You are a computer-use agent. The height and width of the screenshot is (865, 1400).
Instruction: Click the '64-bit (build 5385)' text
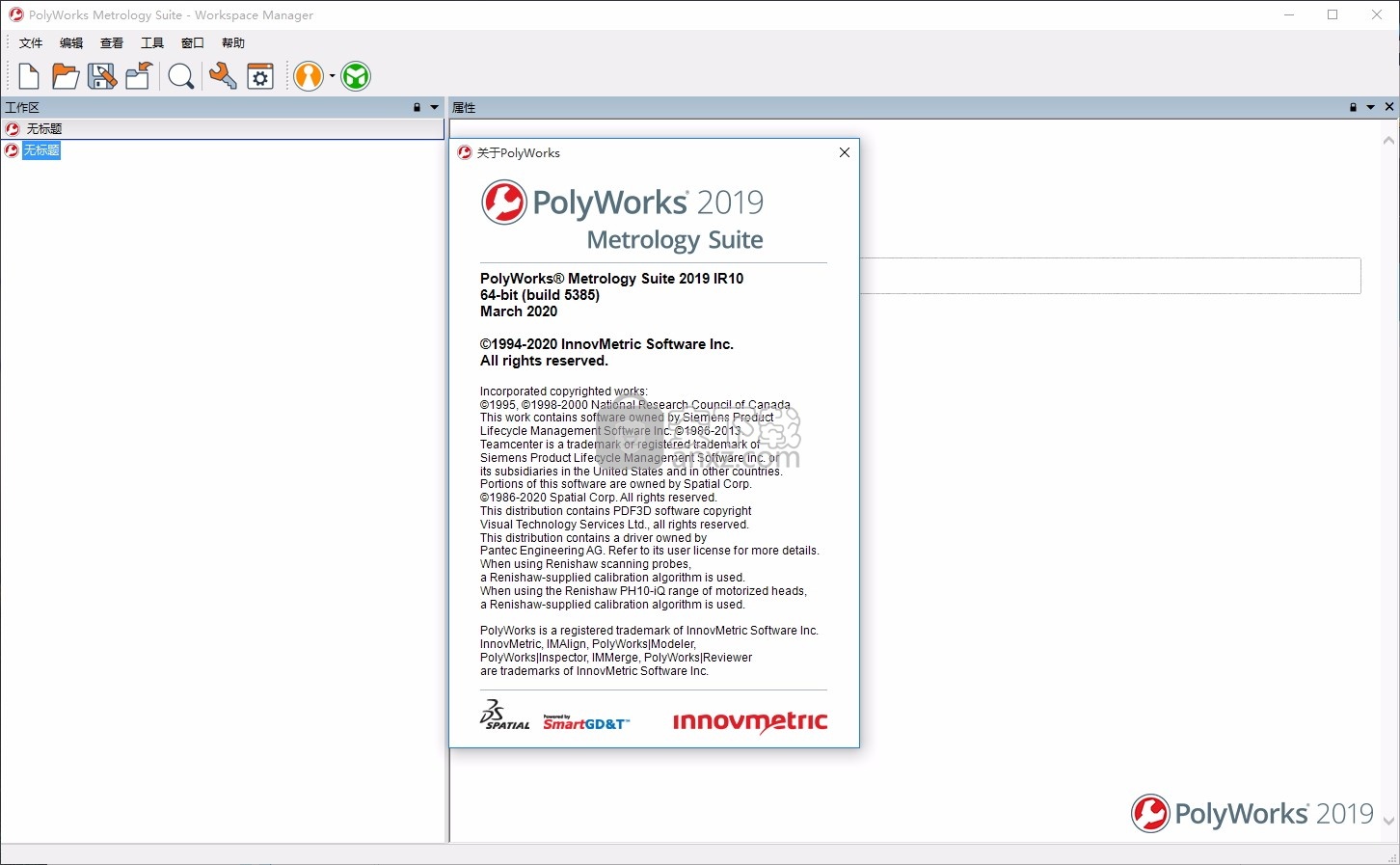point(540,295)
